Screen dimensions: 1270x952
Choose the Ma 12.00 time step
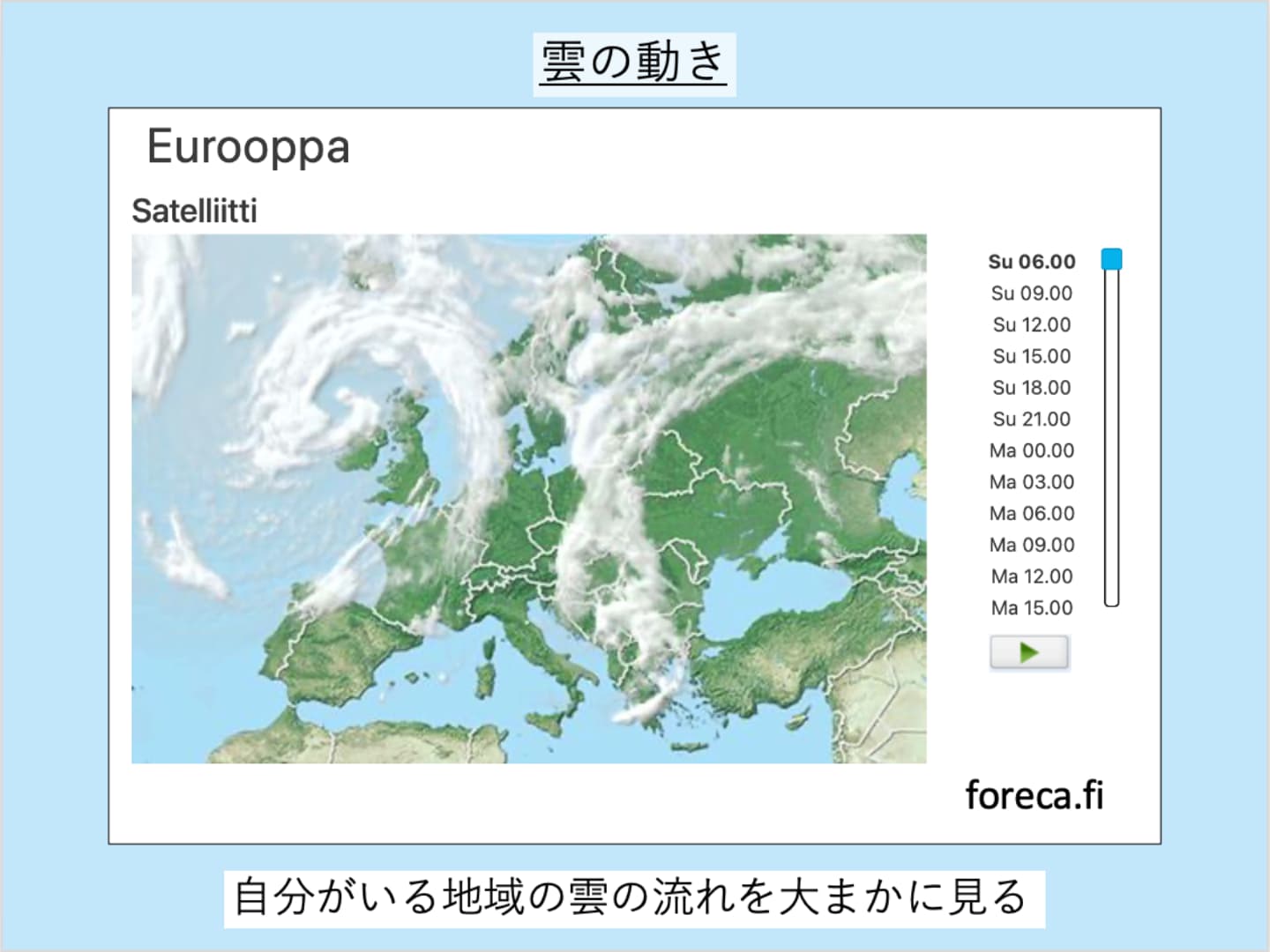coord(1031,576)
